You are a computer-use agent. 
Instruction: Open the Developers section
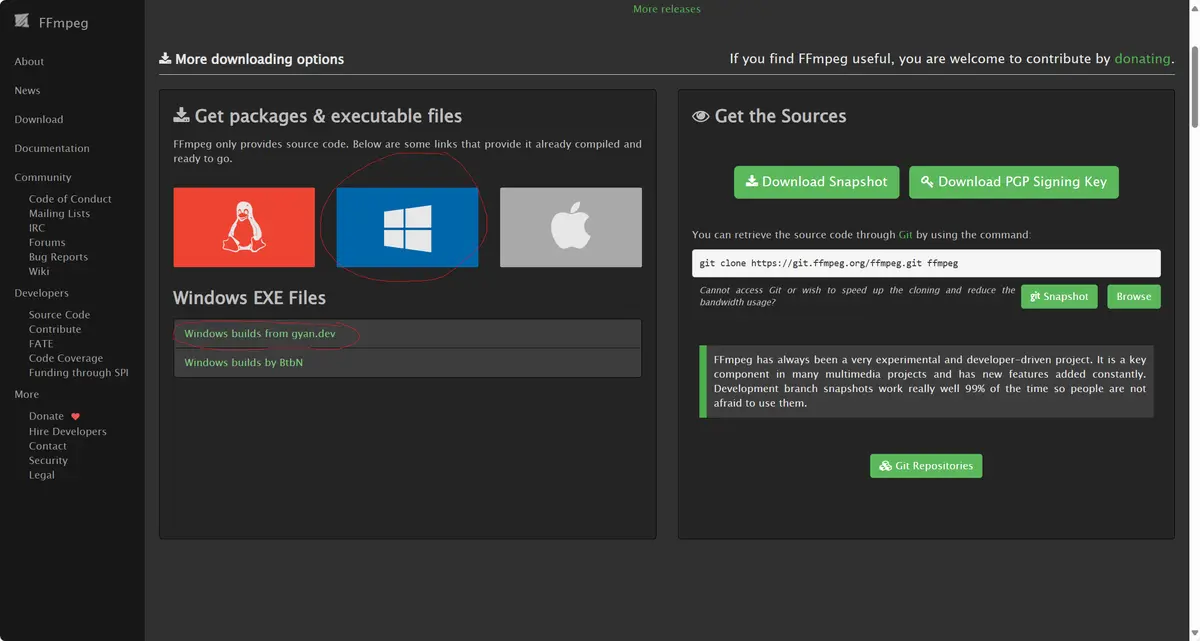pos(41,294)
